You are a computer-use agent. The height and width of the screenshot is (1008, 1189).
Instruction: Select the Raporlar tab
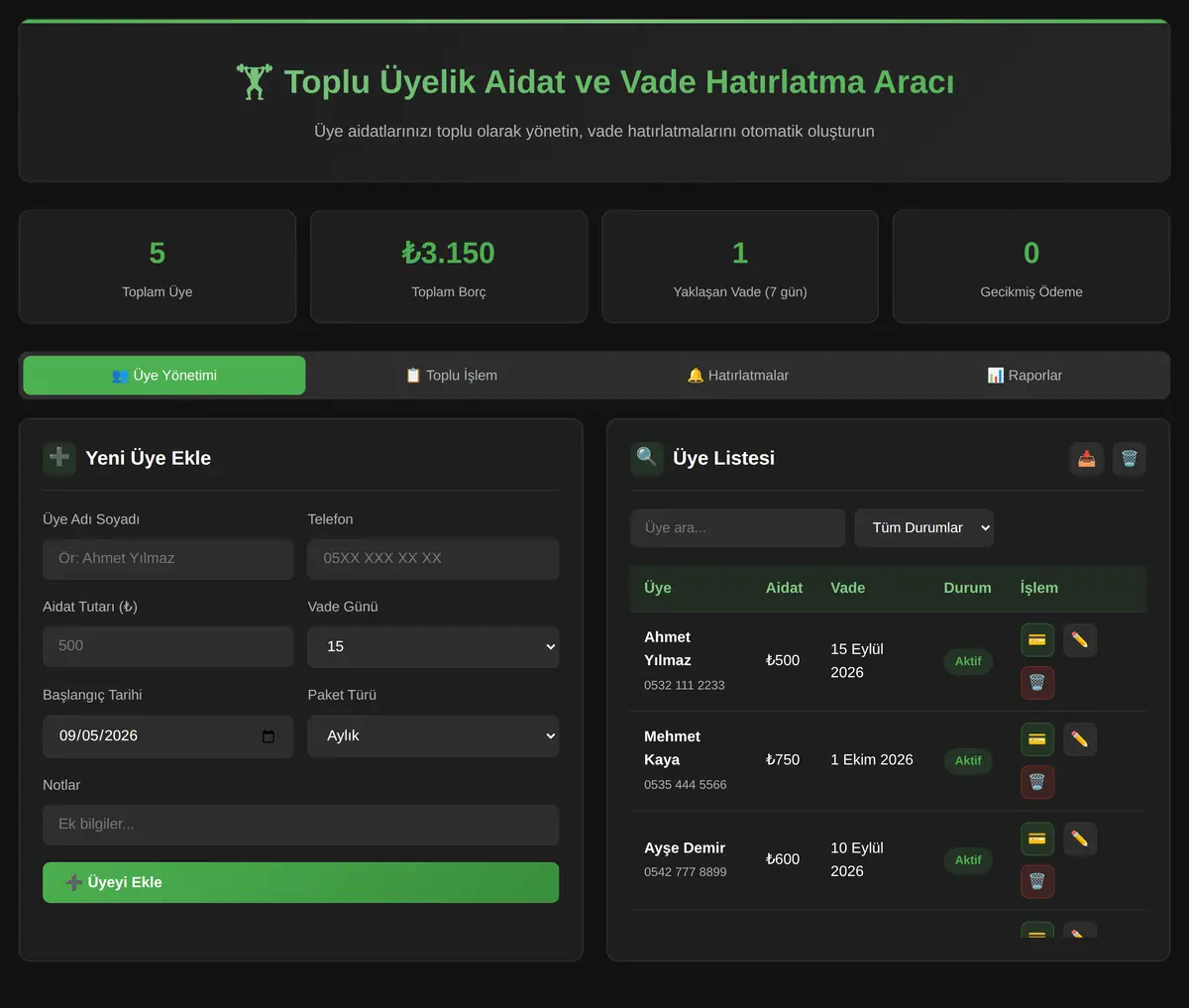(1025, 376)
